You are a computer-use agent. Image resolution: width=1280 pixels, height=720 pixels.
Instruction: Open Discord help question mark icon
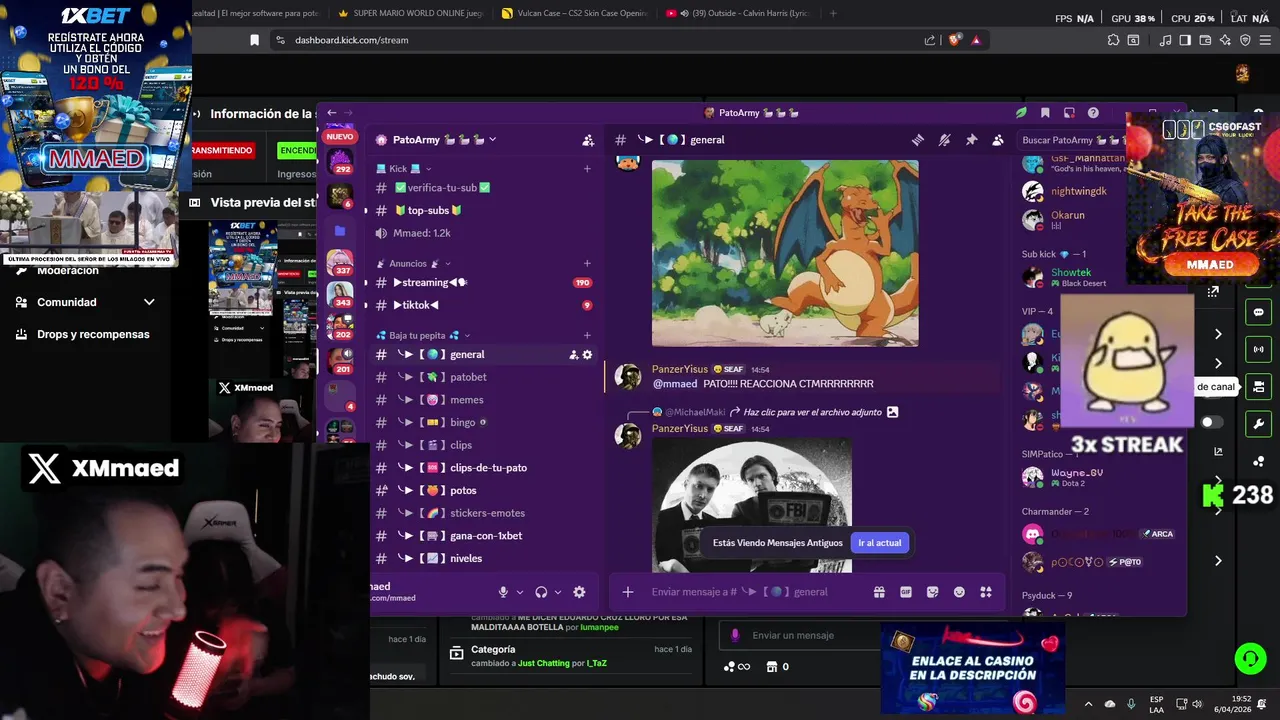pyautogui.click(x=1093, y=113)
